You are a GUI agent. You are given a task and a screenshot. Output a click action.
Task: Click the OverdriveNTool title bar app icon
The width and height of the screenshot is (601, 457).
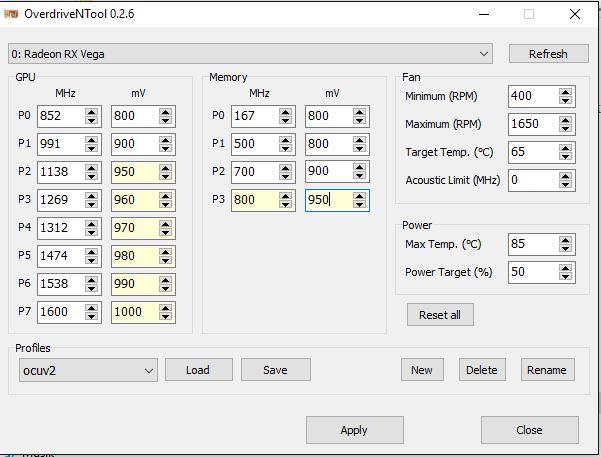click(x=11, y=14)
